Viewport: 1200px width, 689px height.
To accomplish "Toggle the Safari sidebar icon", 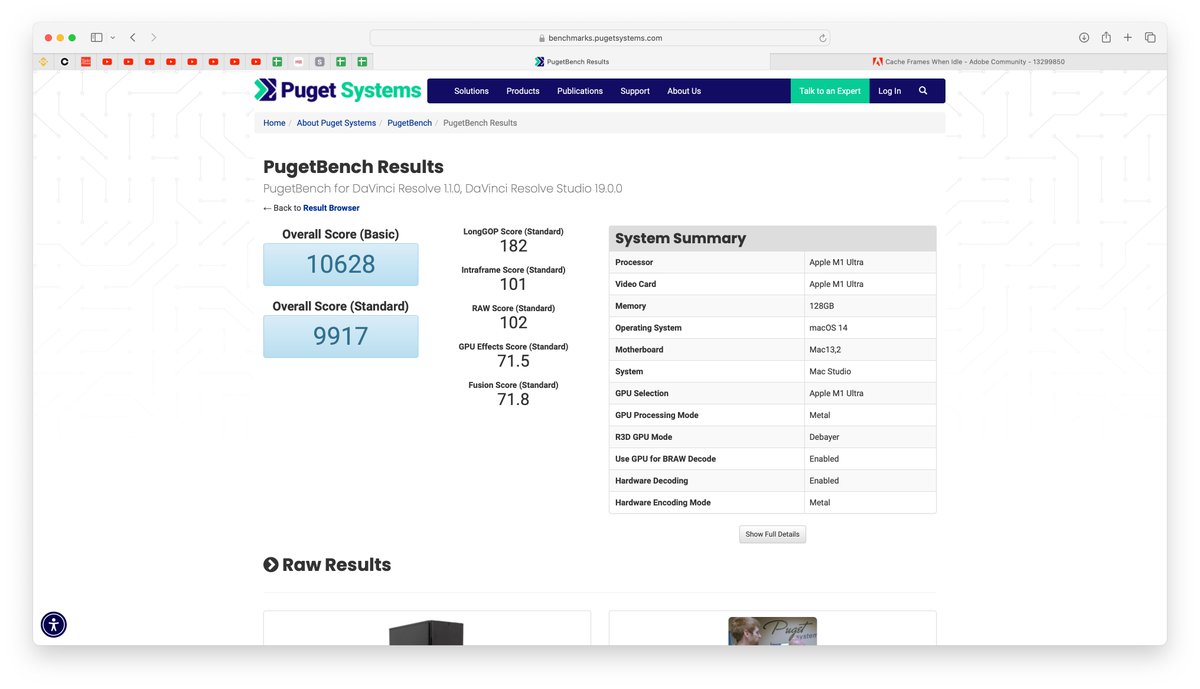I will pyautogui.click(x=97, y=37).
